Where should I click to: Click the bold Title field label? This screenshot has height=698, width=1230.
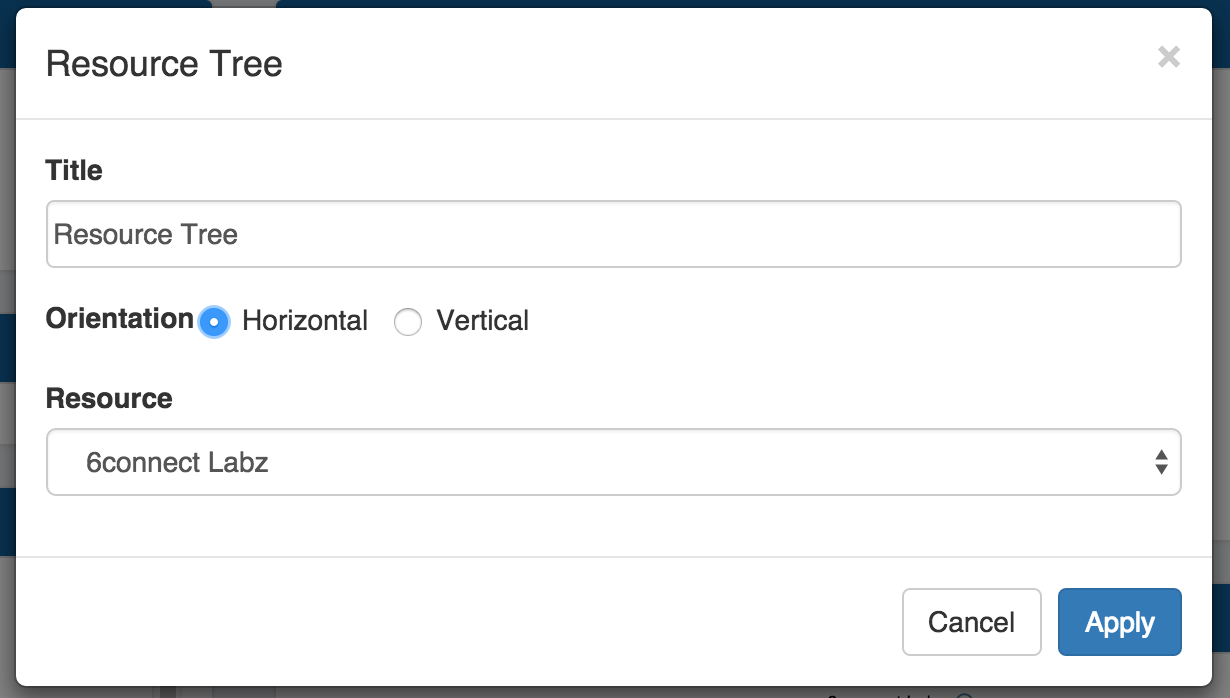(x=74, y=170)
